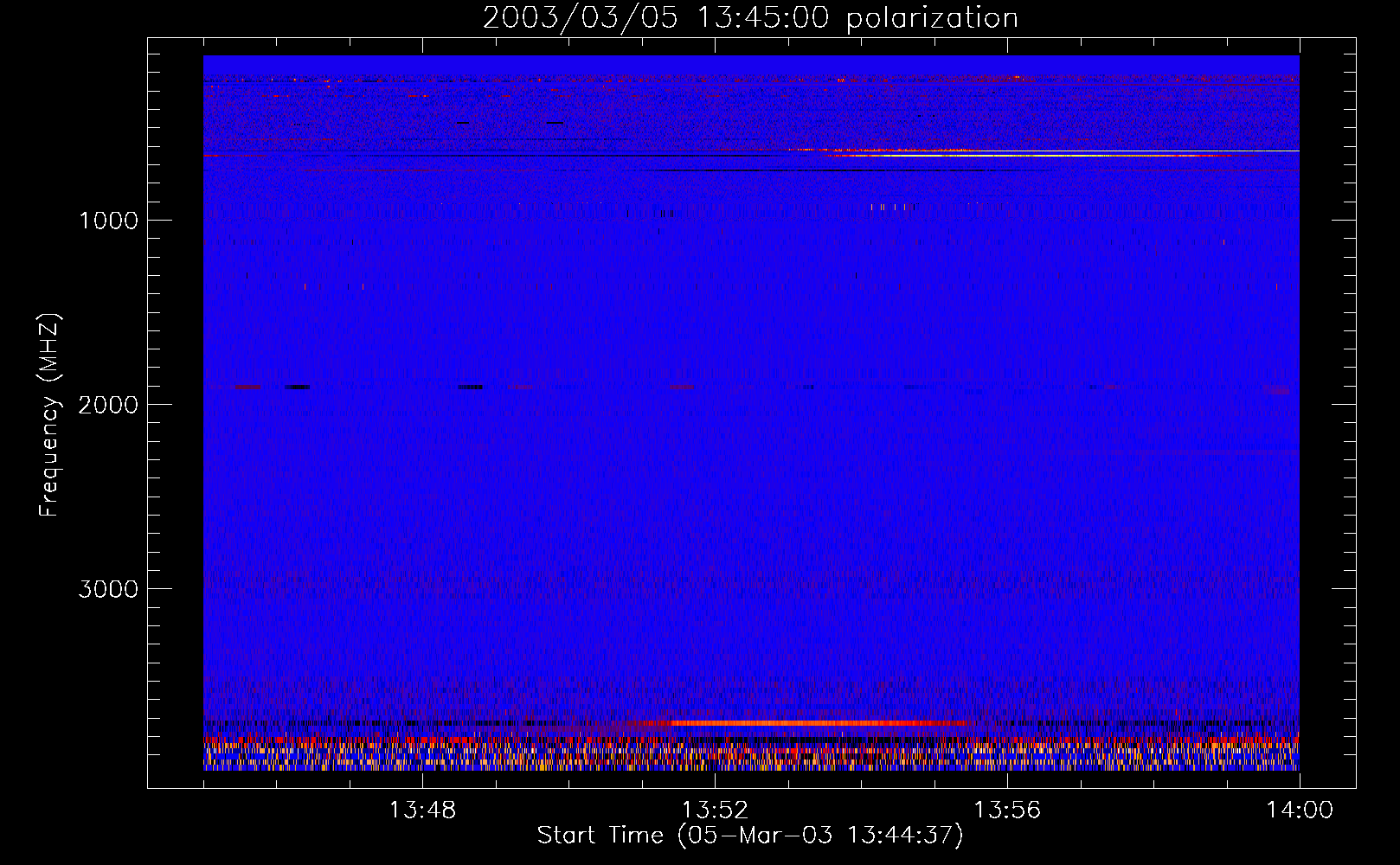
Task: Click the 'Start Time (05-Mar-03 13:44:37)' label
Action: [750, 836]
